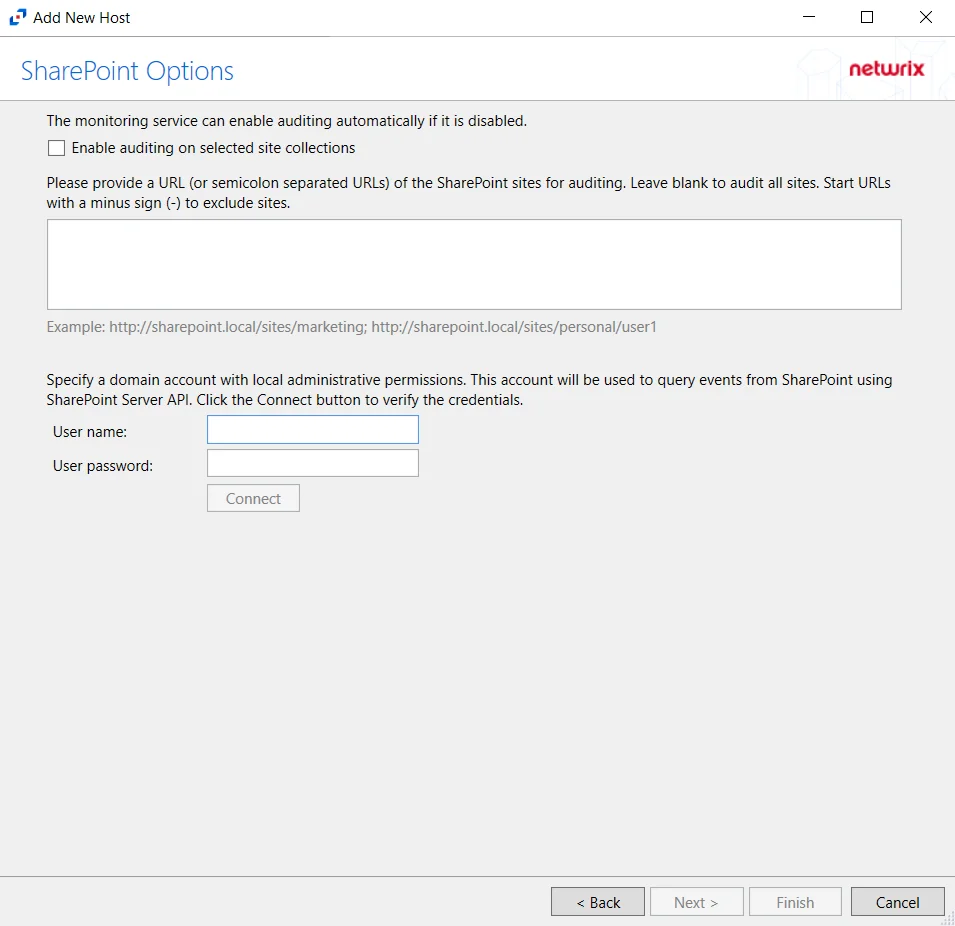Click the Add New Host app icon
Screen dimensions: 955x926
[x=18, y=17]
